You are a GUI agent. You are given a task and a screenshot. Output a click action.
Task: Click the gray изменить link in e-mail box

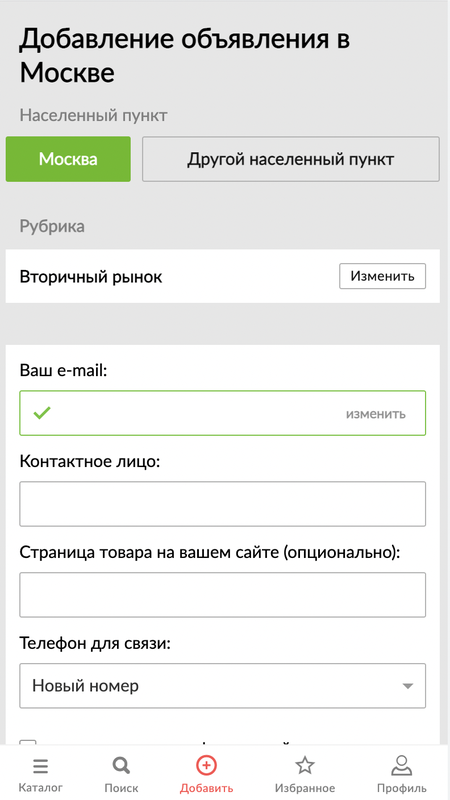[x=376, y=414]
